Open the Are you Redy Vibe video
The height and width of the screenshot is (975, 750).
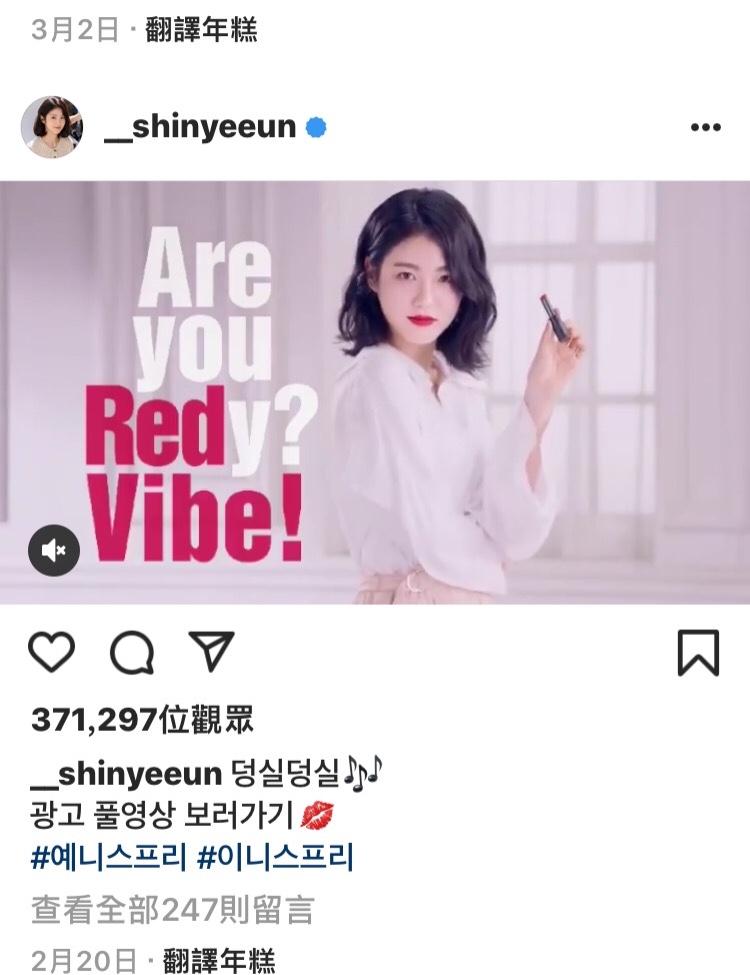pyautogui.click(x=375, y=392)
